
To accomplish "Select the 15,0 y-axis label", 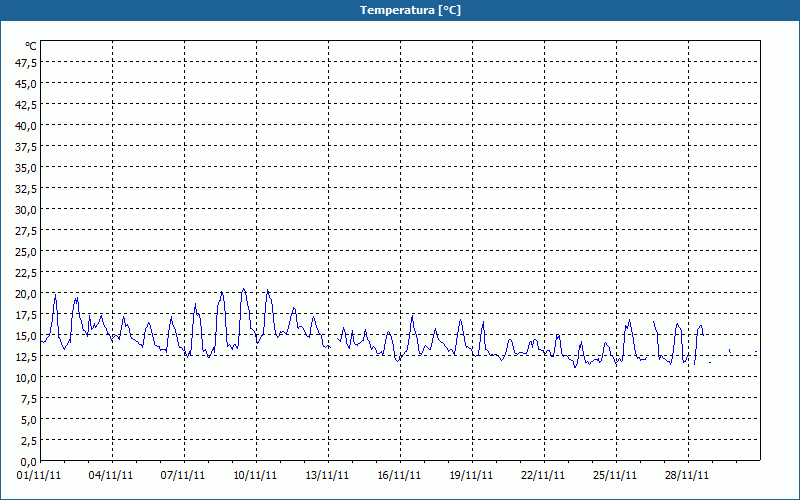I will 27,336.
